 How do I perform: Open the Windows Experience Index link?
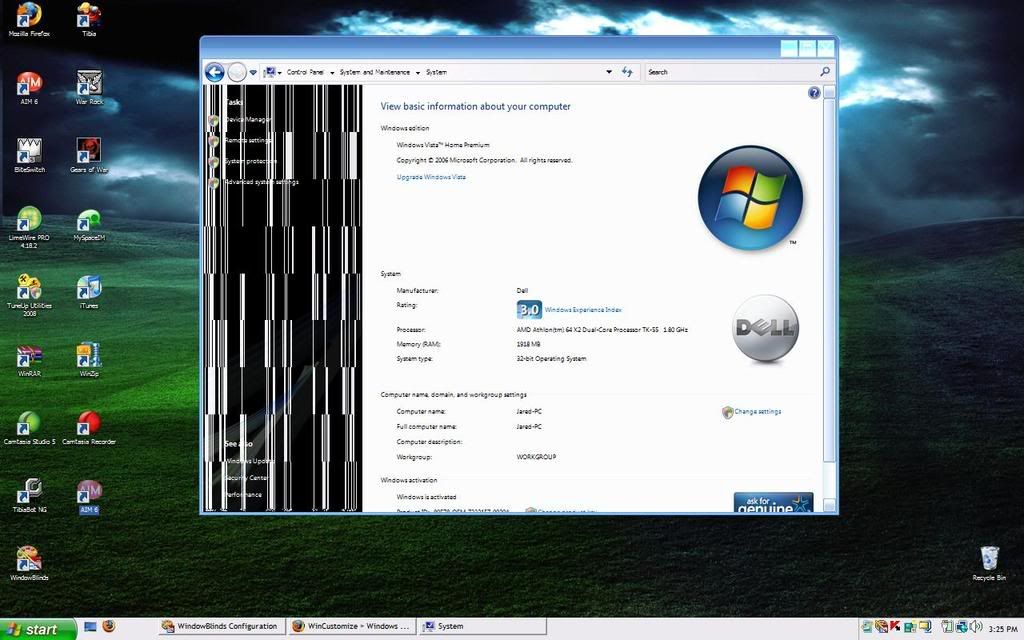[x=583, y=310]
